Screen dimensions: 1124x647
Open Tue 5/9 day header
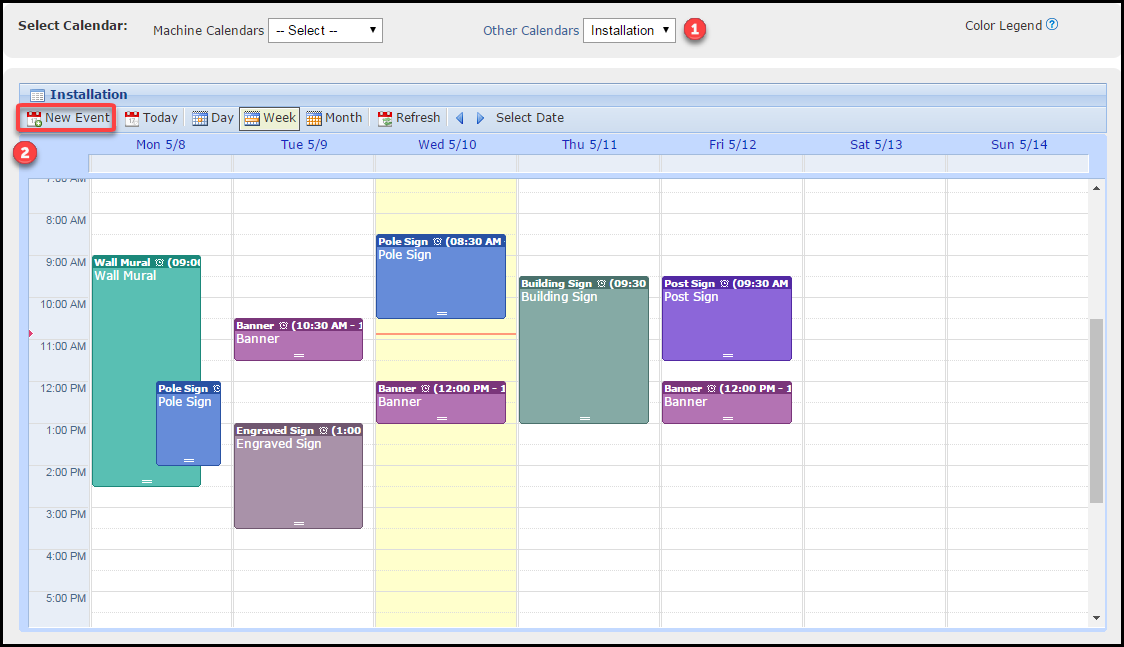coord(304,144)
